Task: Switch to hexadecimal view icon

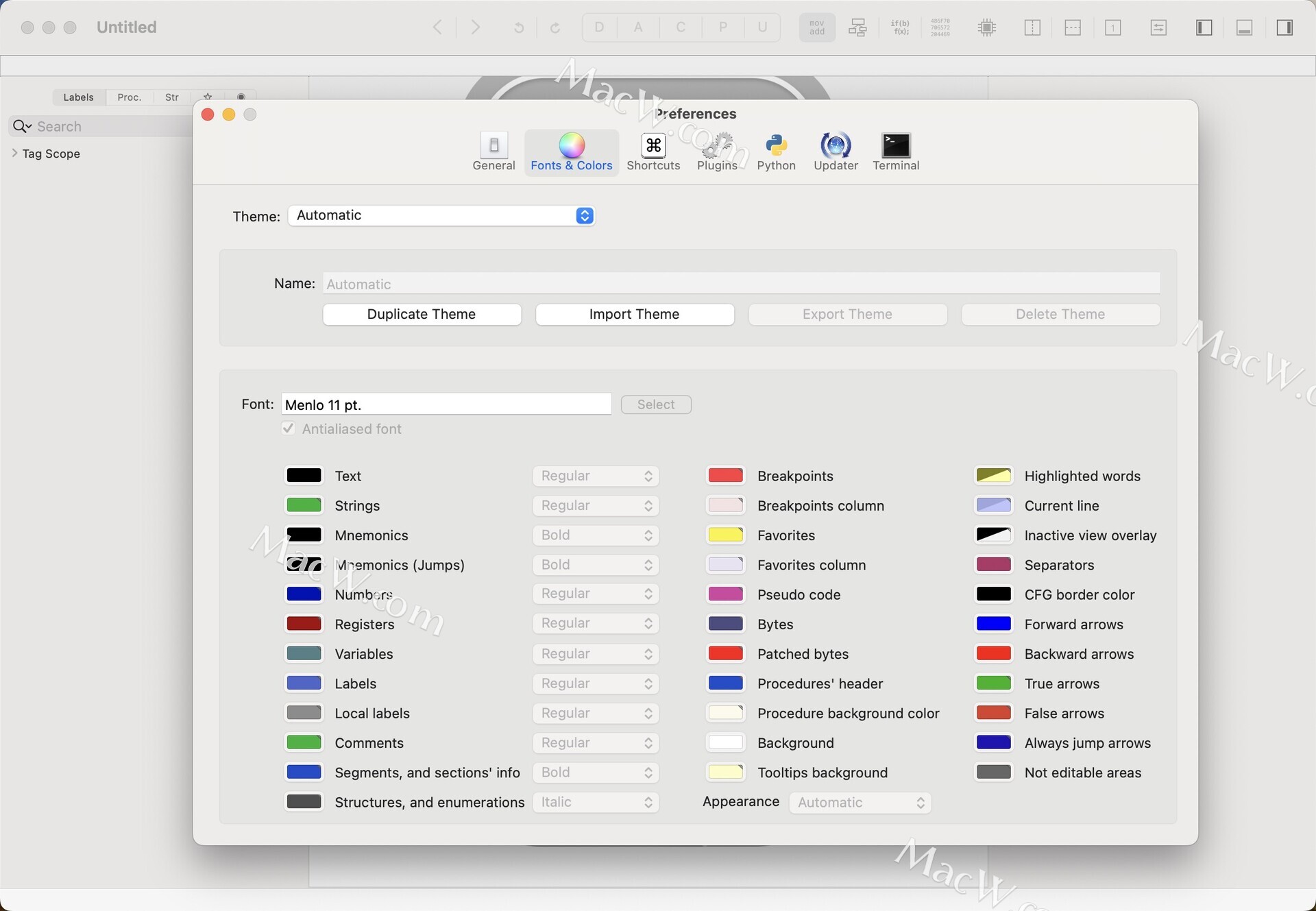Action: pos(940,27)
